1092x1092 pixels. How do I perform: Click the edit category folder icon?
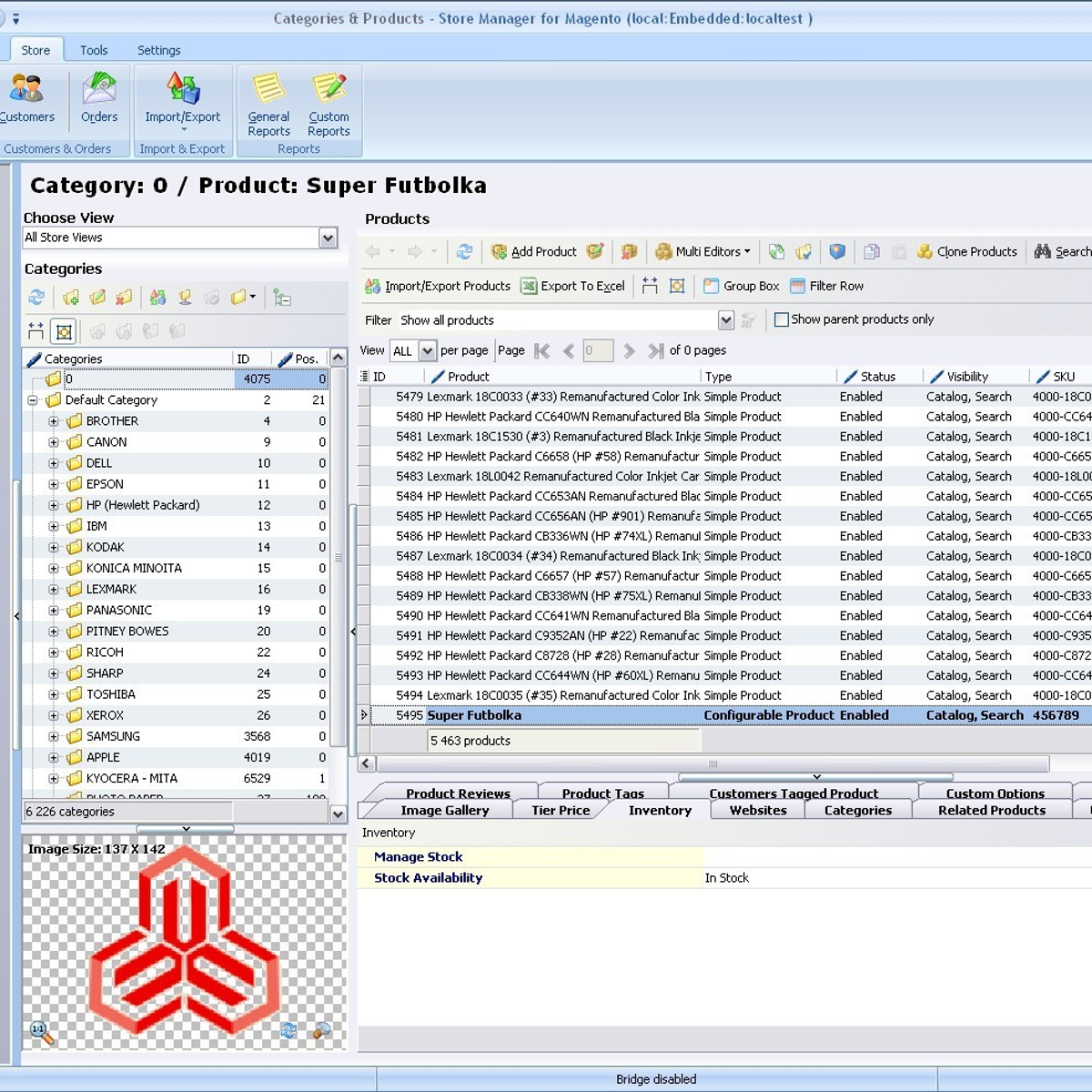click(x=97, y=298)
